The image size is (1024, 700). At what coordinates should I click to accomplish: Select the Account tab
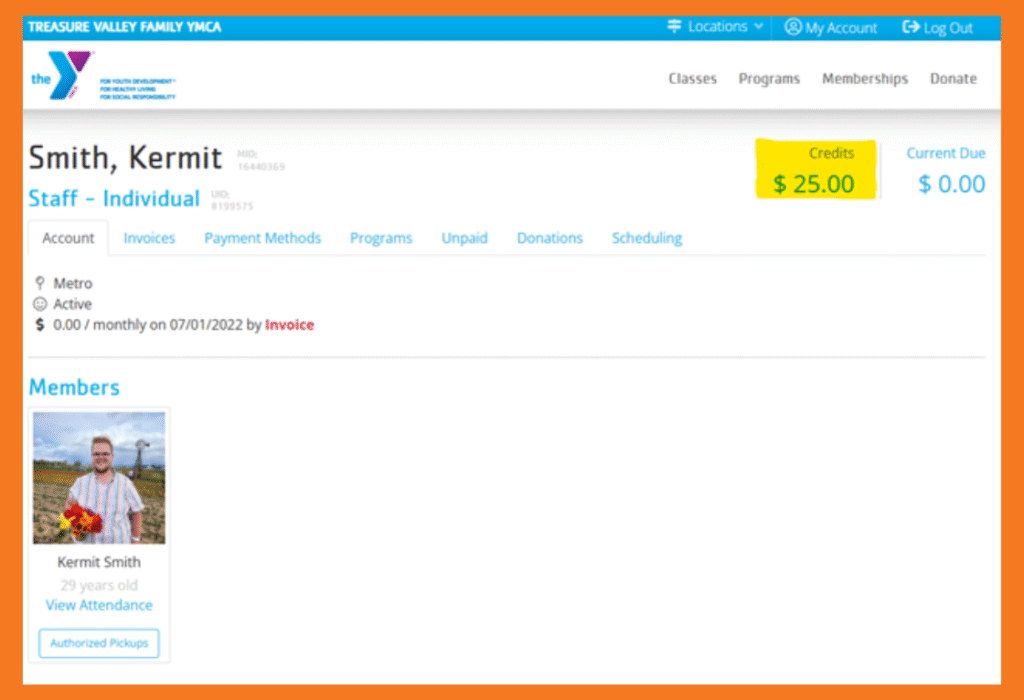[68, 238]
